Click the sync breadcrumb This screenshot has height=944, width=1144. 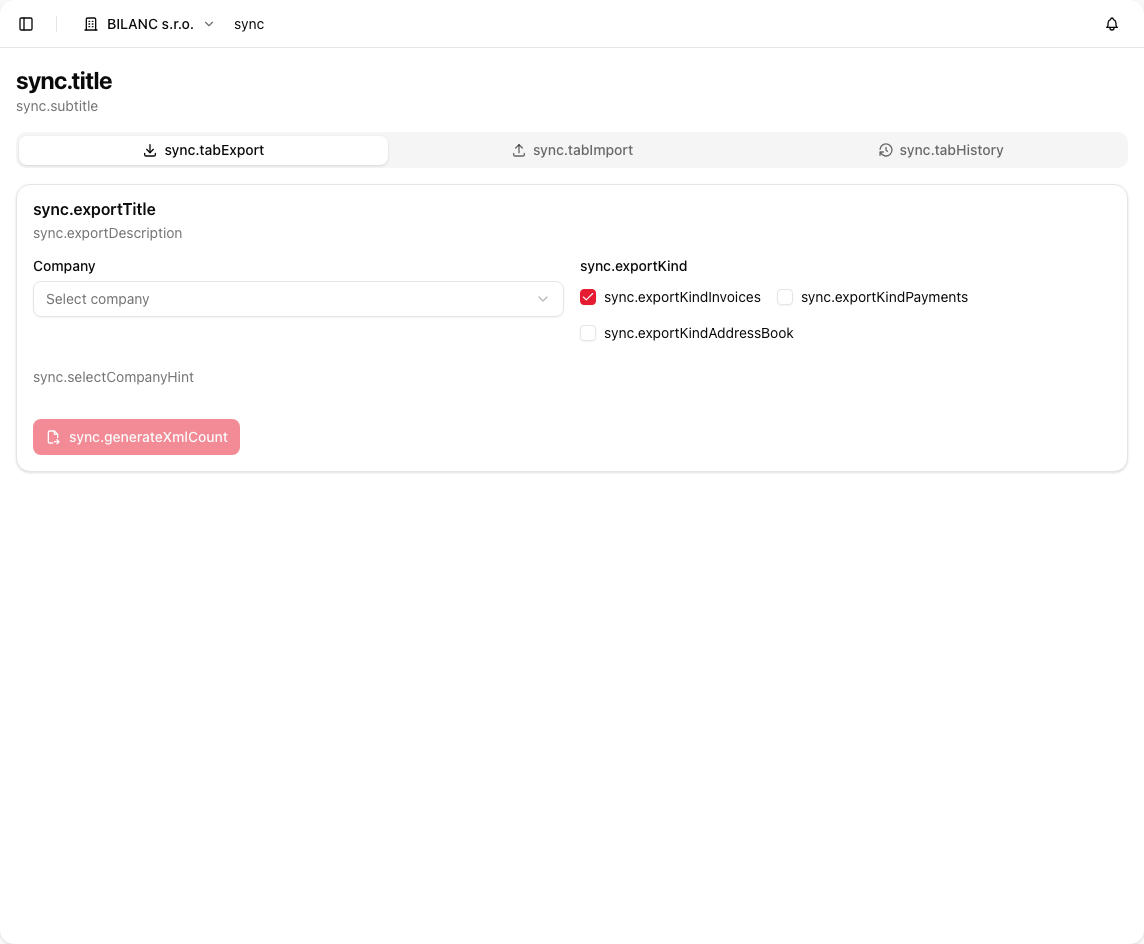(x=249, y=24)
